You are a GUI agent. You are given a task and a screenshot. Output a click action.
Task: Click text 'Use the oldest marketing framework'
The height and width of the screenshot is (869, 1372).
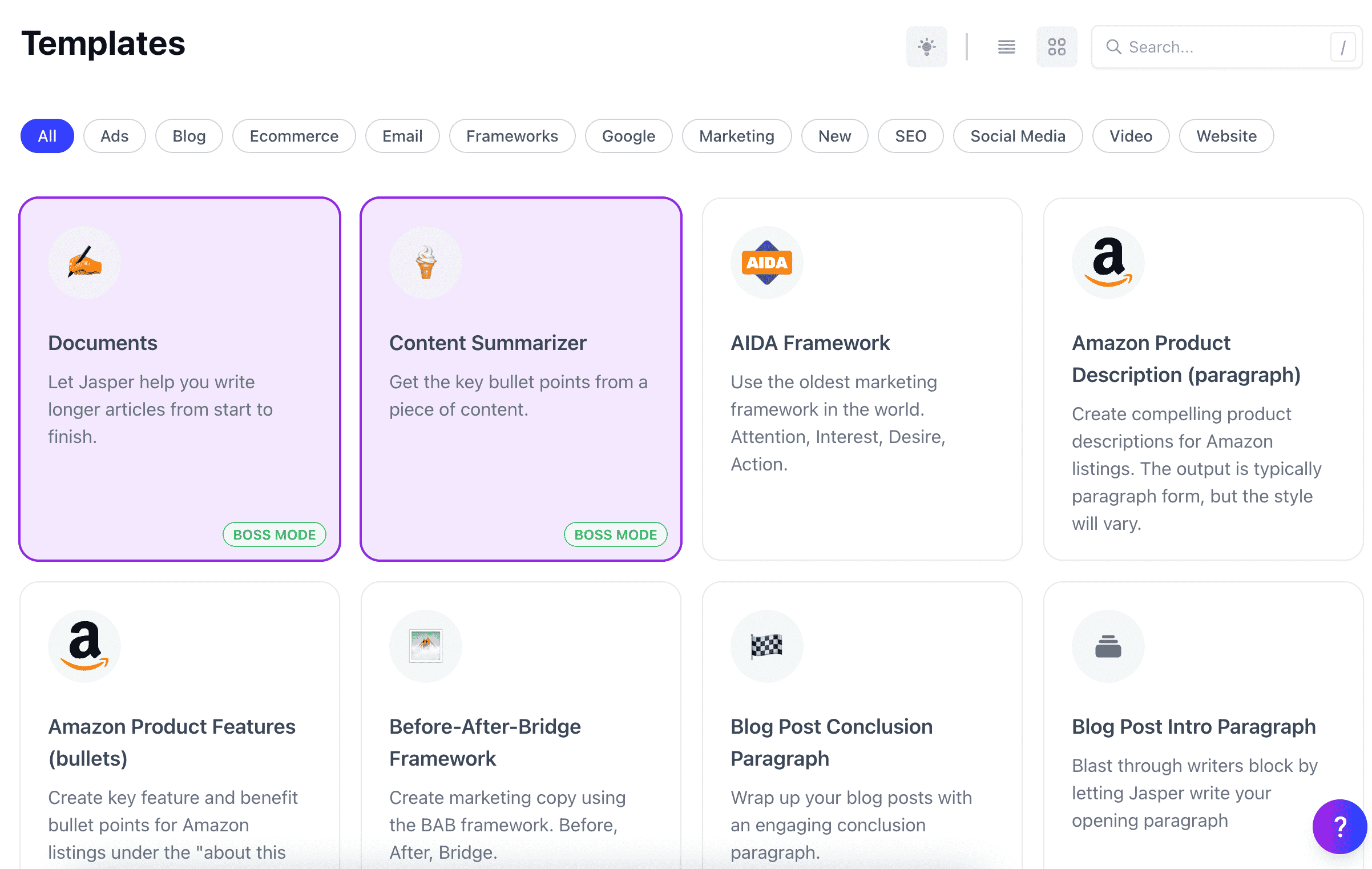(834, 396)
